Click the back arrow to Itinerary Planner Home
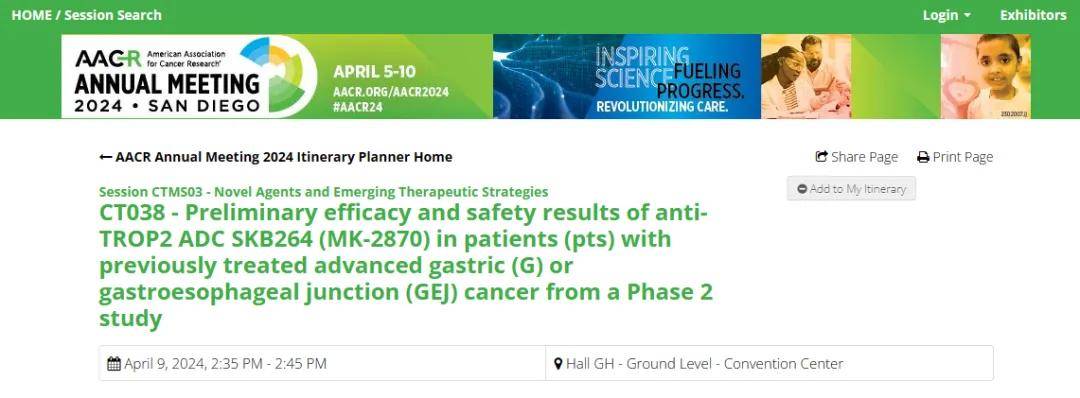 point(105,157)
